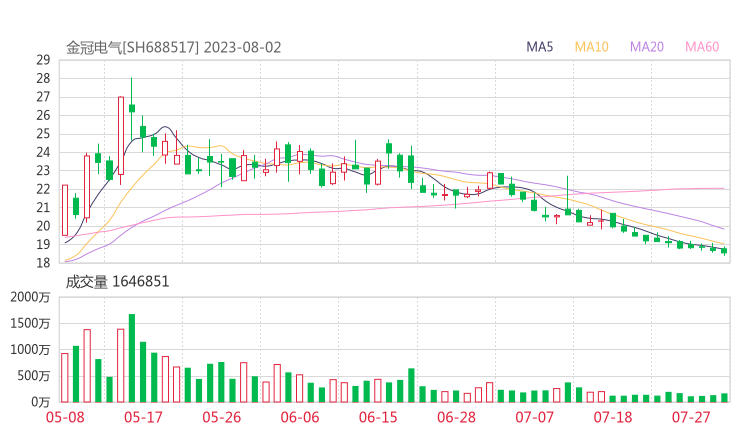Select the 07-18 date axis label

tap(613, 417)
